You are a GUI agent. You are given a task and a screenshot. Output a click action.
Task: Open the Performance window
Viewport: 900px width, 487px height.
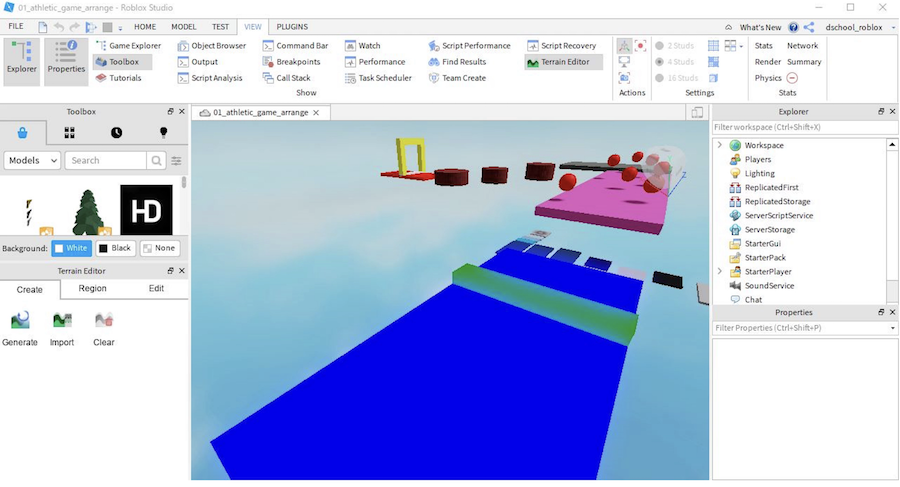click(x=375, y=61)
